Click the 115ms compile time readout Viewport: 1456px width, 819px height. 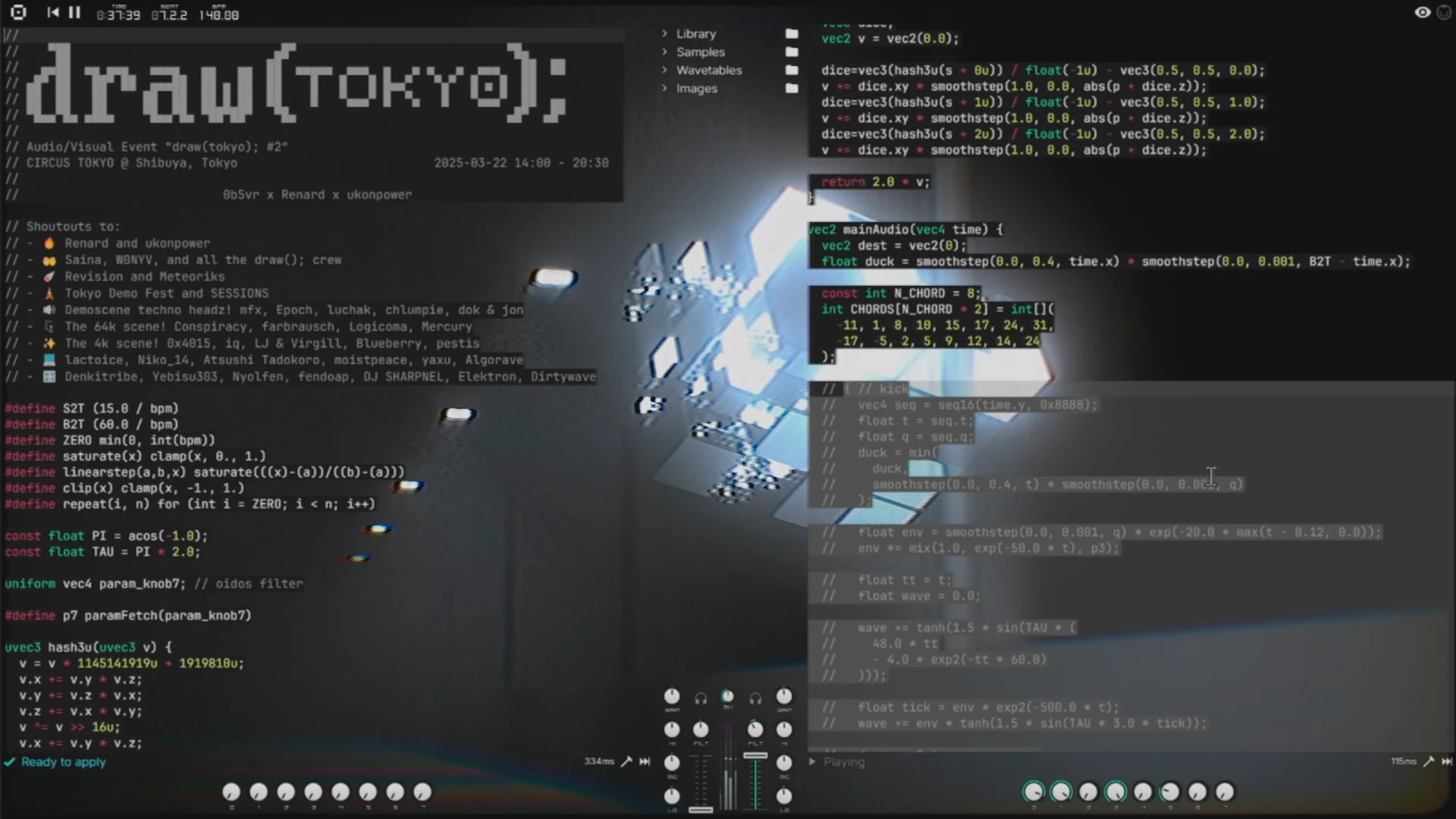1404,761
